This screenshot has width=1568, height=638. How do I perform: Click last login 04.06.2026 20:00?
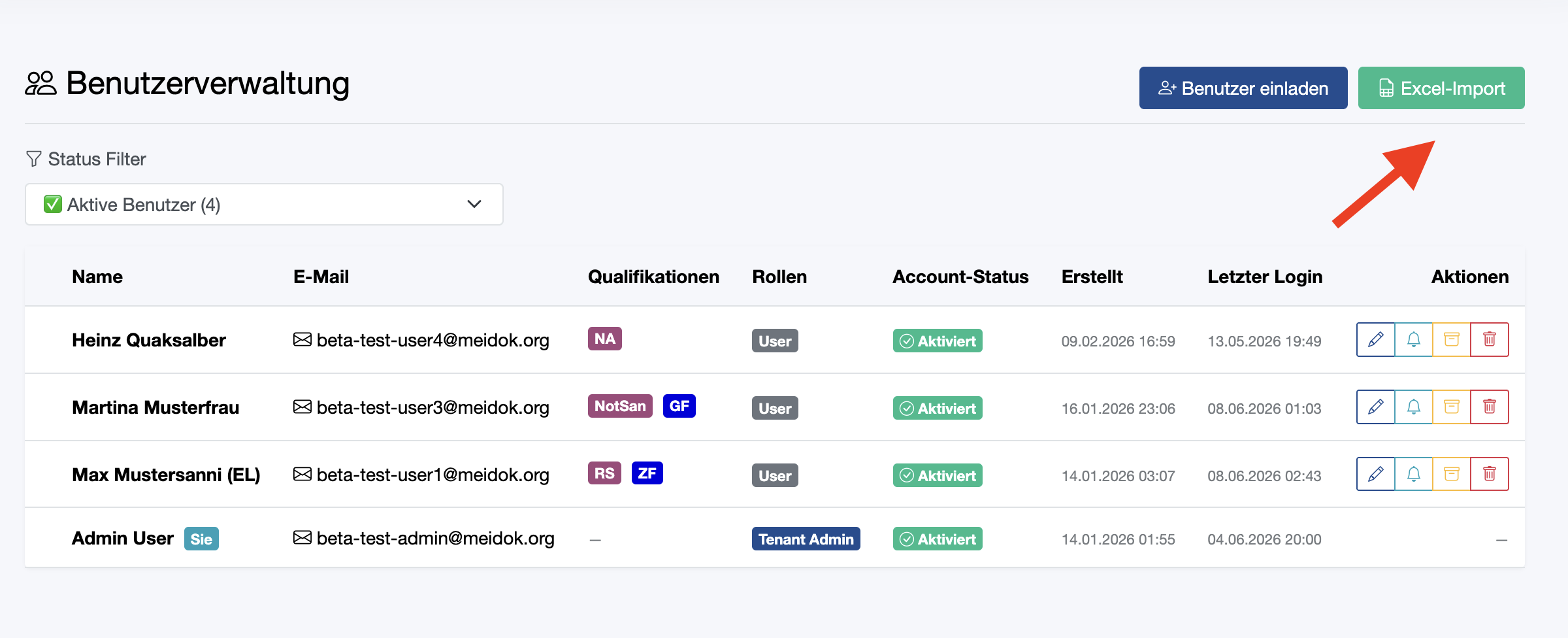coord(1265,539)
